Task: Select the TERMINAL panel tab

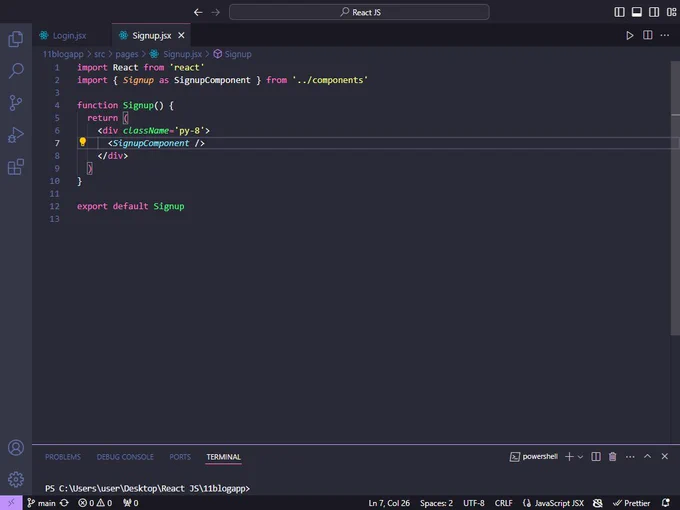Action: (x=223, y=457)
